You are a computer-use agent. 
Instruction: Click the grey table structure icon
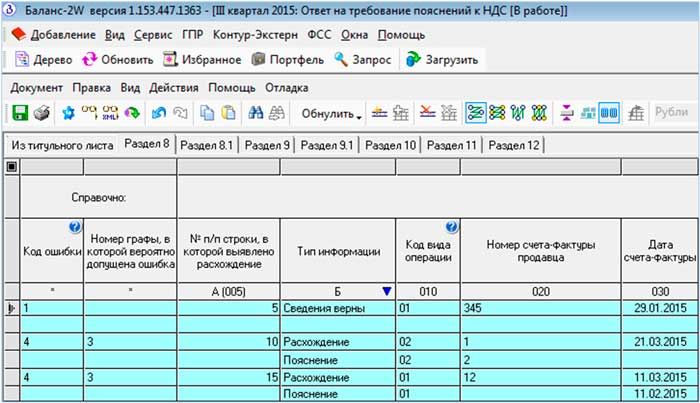[x=636, y=113]
